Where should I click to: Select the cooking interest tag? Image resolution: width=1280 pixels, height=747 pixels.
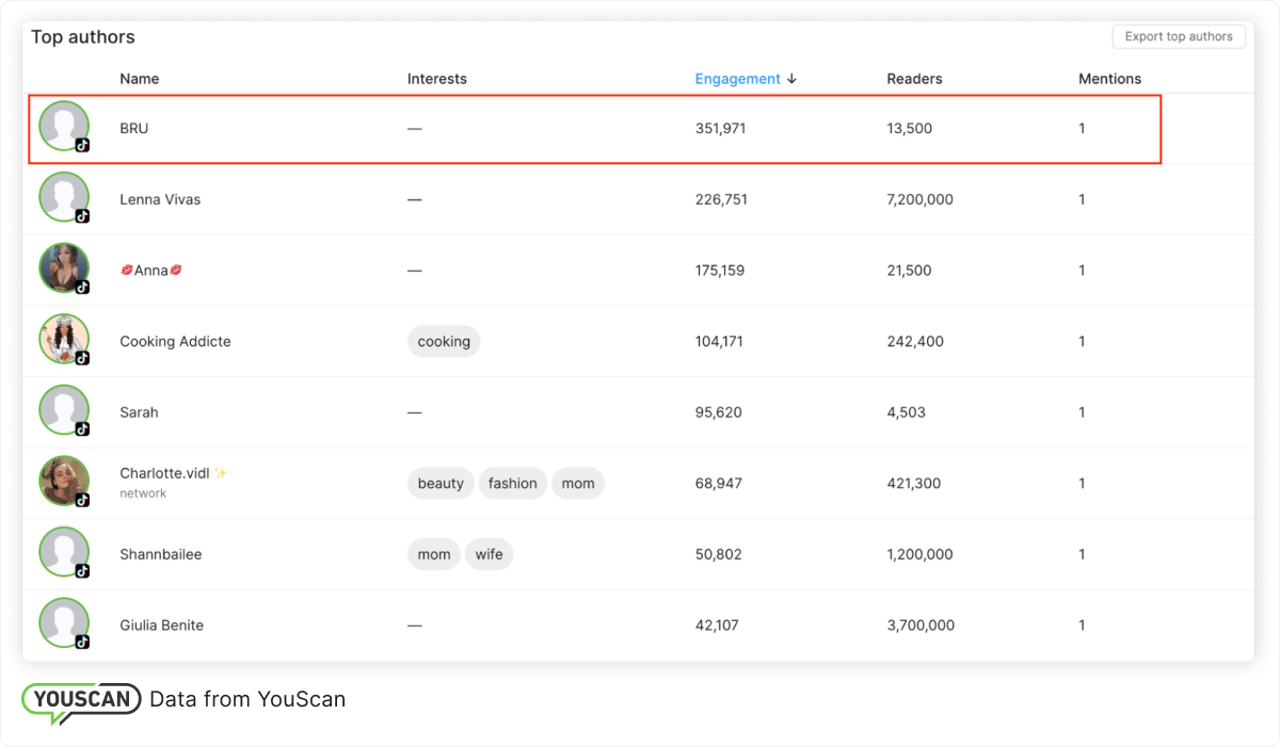click(x=444, y=341)
